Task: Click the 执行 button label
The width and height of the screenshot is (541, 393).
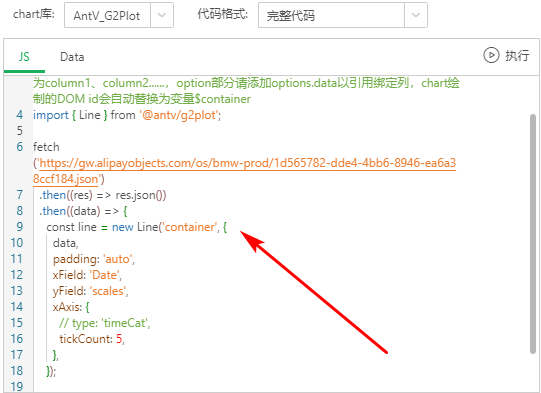Action: pos(517,56)
